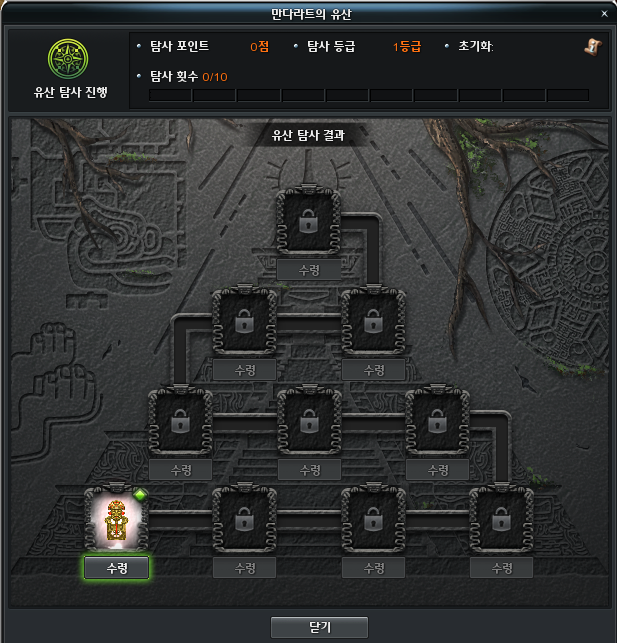Click the 닫기 button

coord(319,627)
